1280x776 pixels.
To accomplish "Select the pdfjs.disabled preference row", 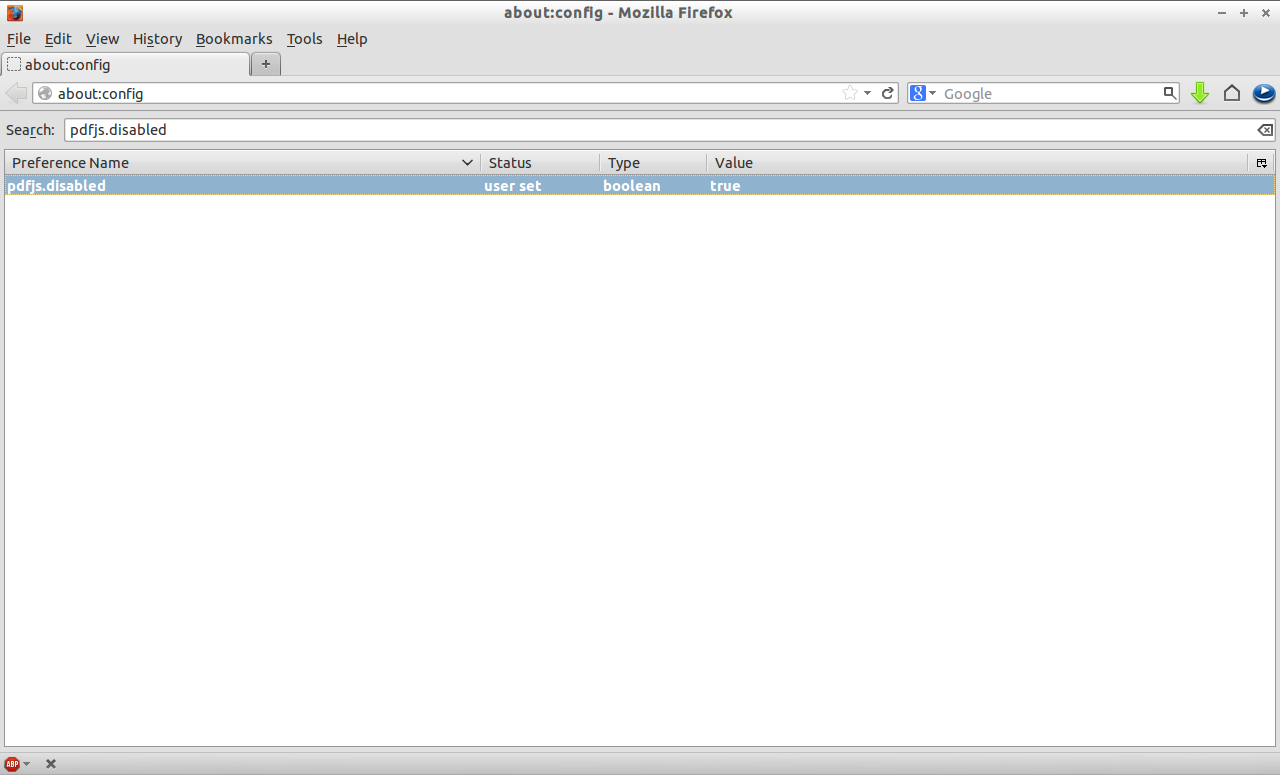I will [640, 186].
